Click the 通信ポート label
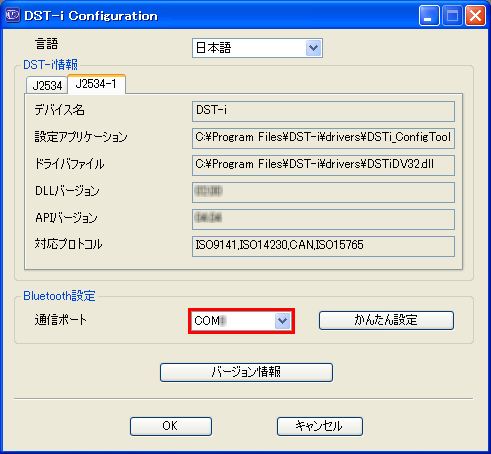Image resolution: width=491 pixels, height=454 pixels. click(60, 320)
